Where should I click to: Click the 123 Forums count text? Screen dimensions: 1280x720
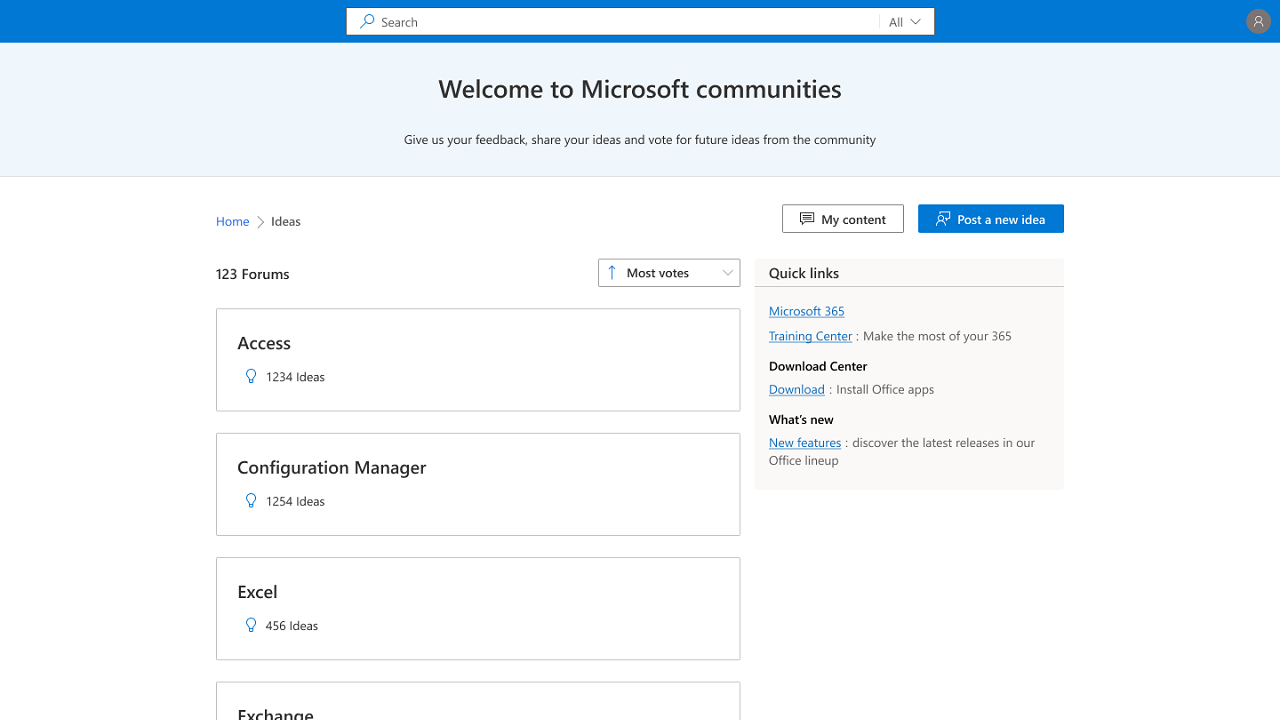[253, 274]
